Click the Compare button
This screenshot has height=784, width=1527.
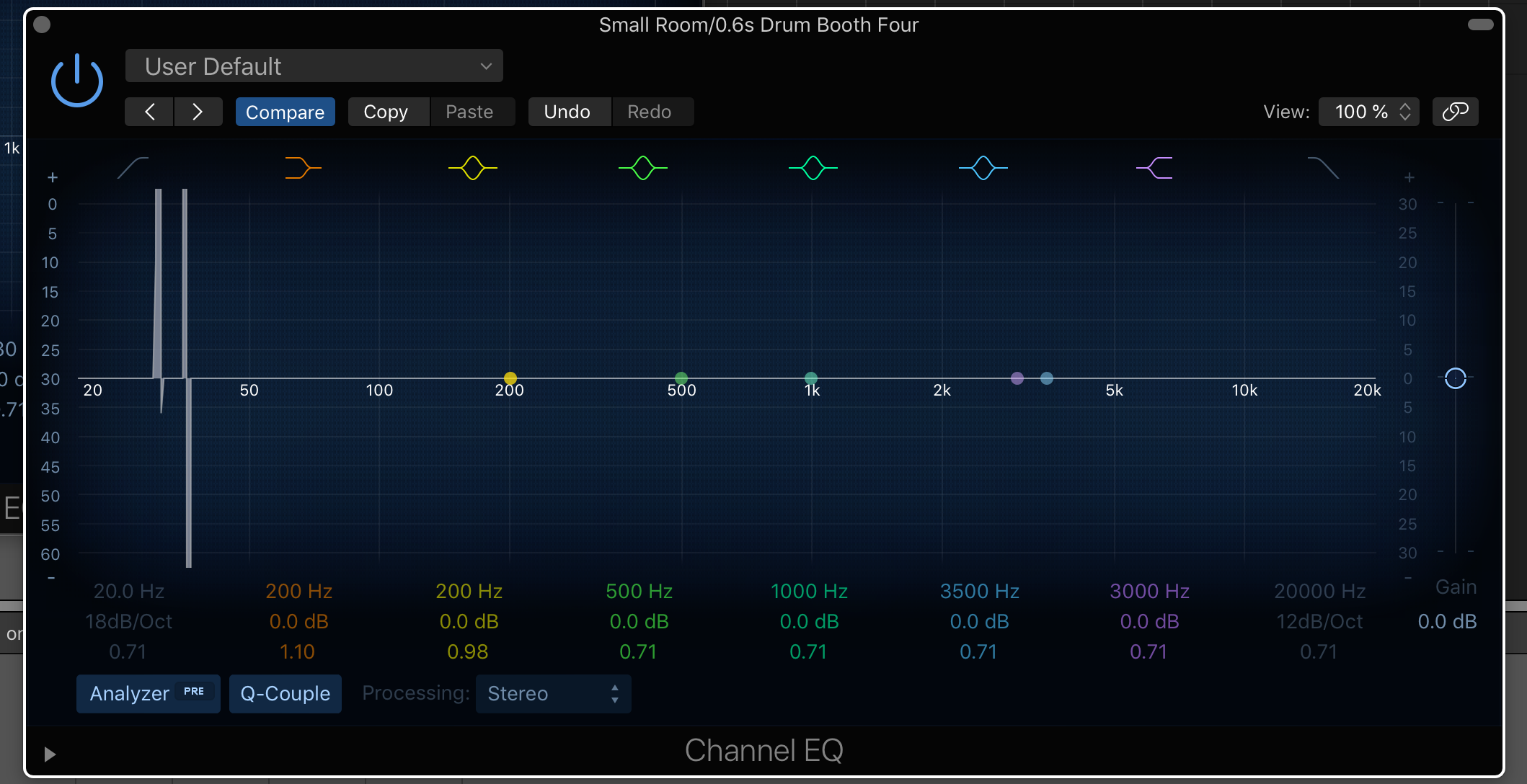[x=285, y=112]
